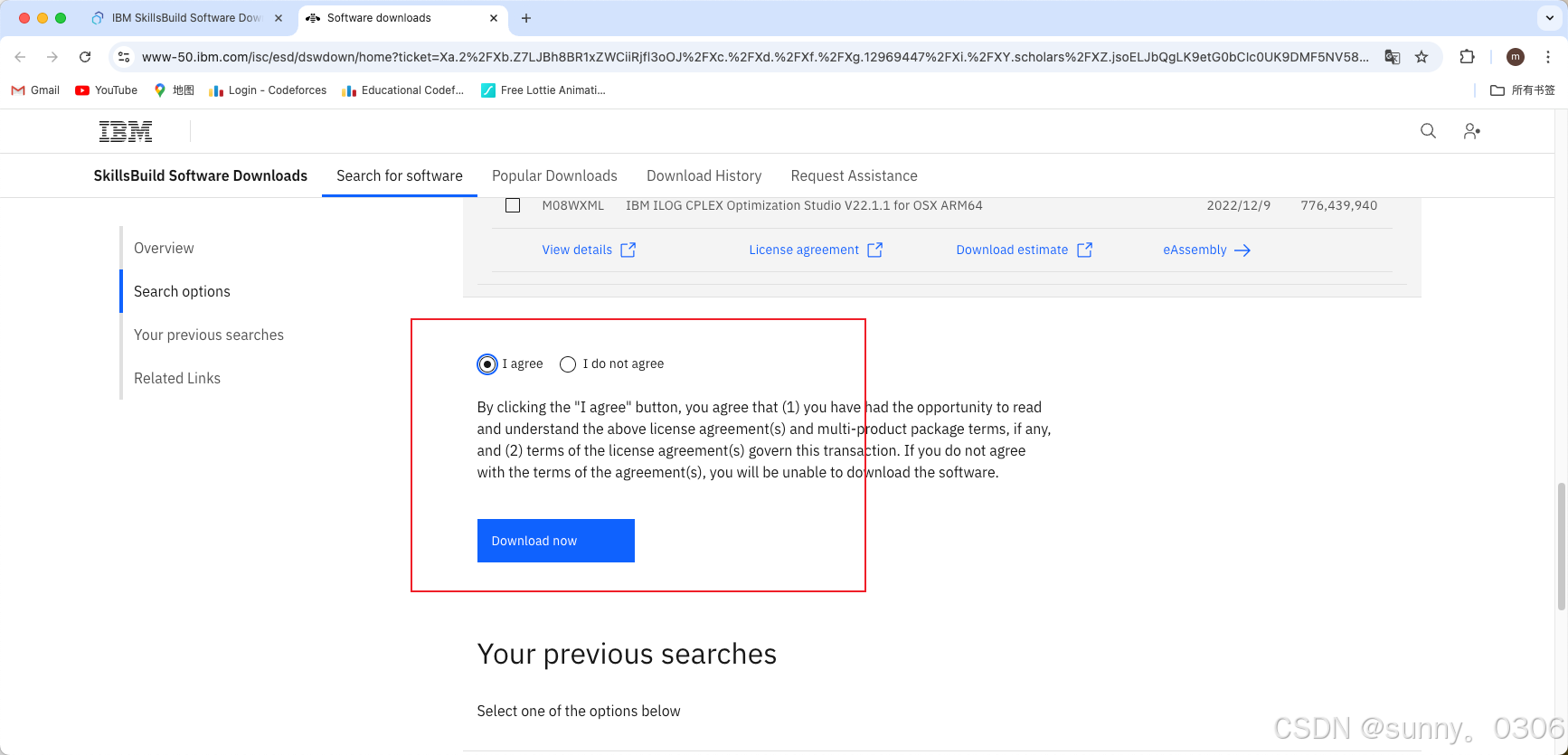This screenshot has width=1568, height=755.
Task: Click the IBM ILOG CPLEX Optimization Studio description
Action: tap(804, 205)
